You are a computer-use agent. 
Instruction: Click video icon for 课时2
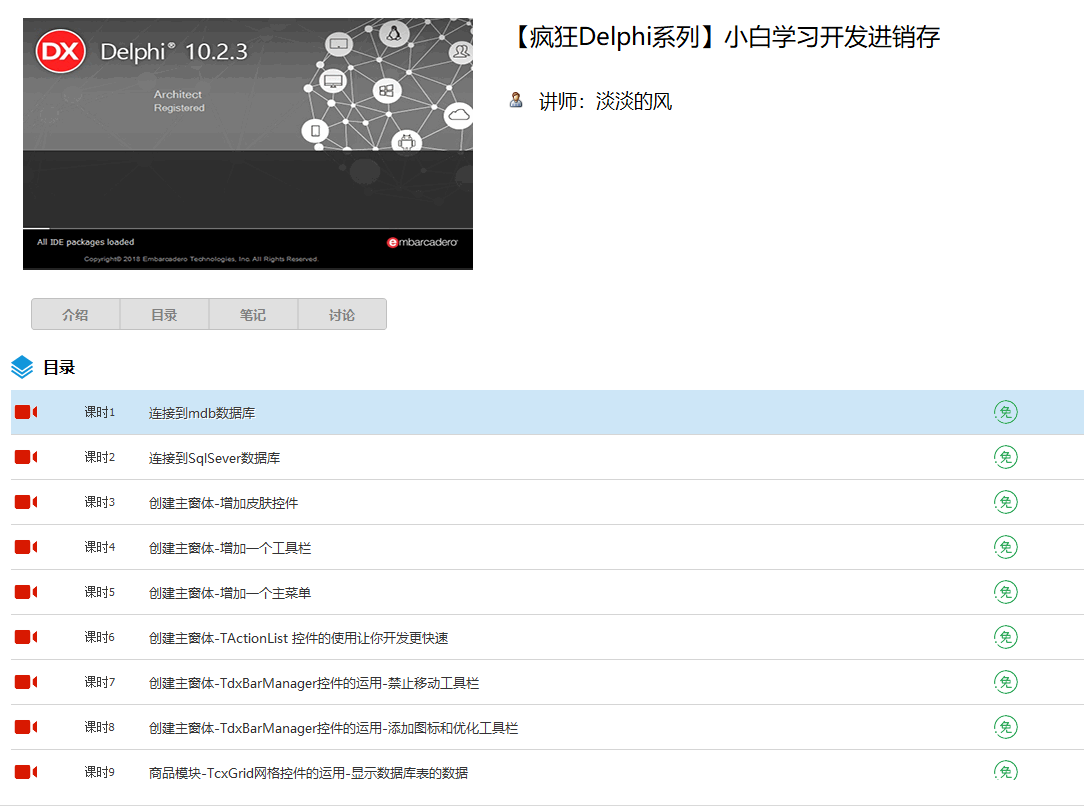(x=26, y=457)
